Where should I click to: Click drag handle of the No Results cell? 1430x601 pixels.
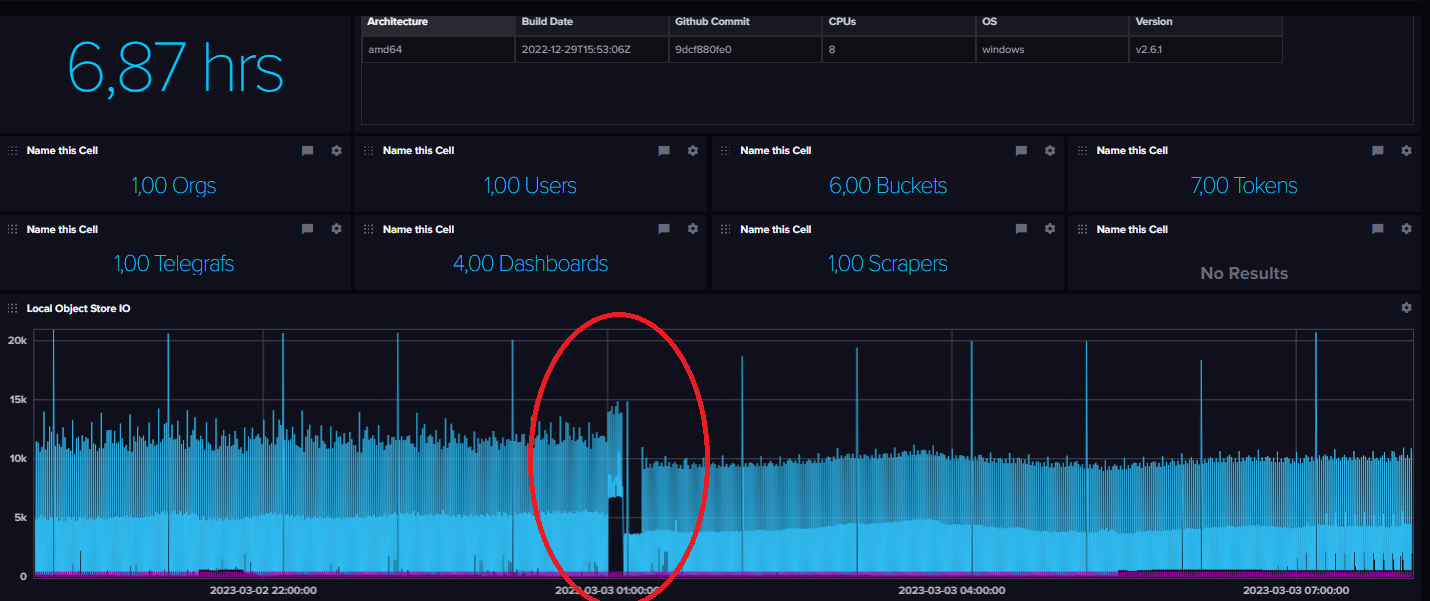point(1083,229)
